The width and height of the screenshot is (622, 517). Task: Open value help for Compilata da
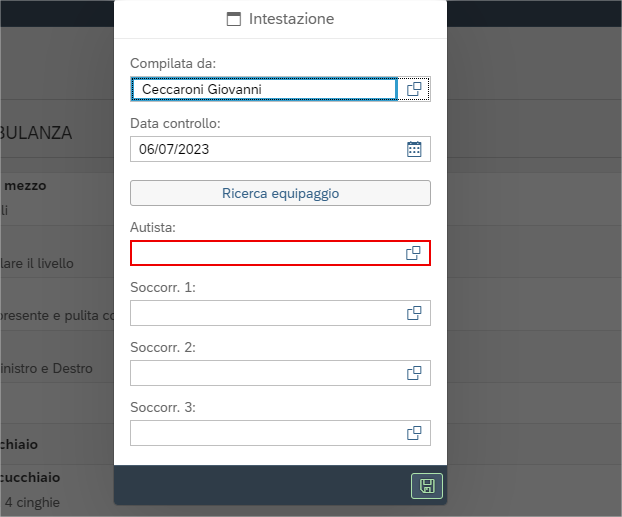(x=414, y=89)
